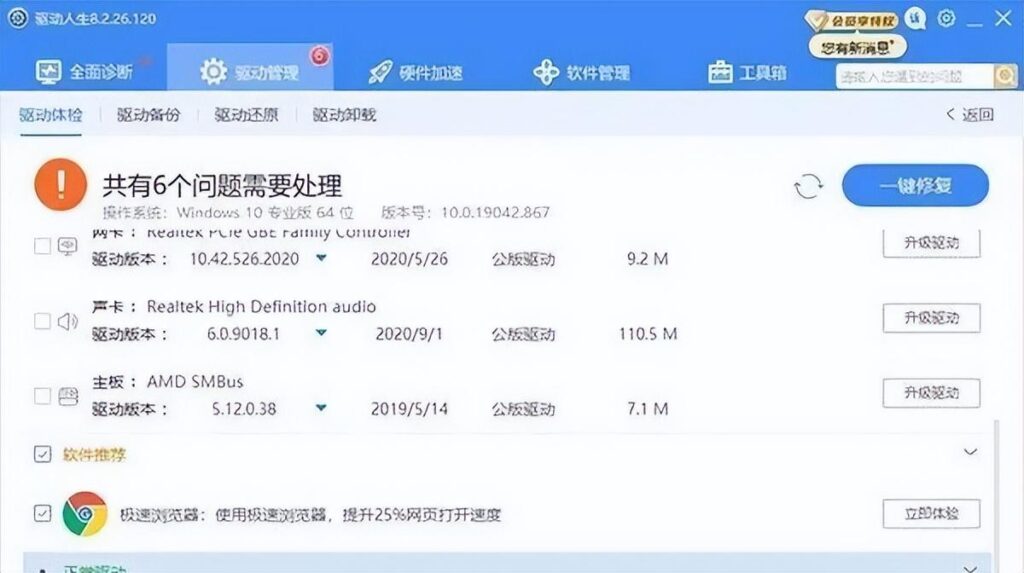
Task: Open version dropdown for 5.12.0.38
Action: point(321,408)
